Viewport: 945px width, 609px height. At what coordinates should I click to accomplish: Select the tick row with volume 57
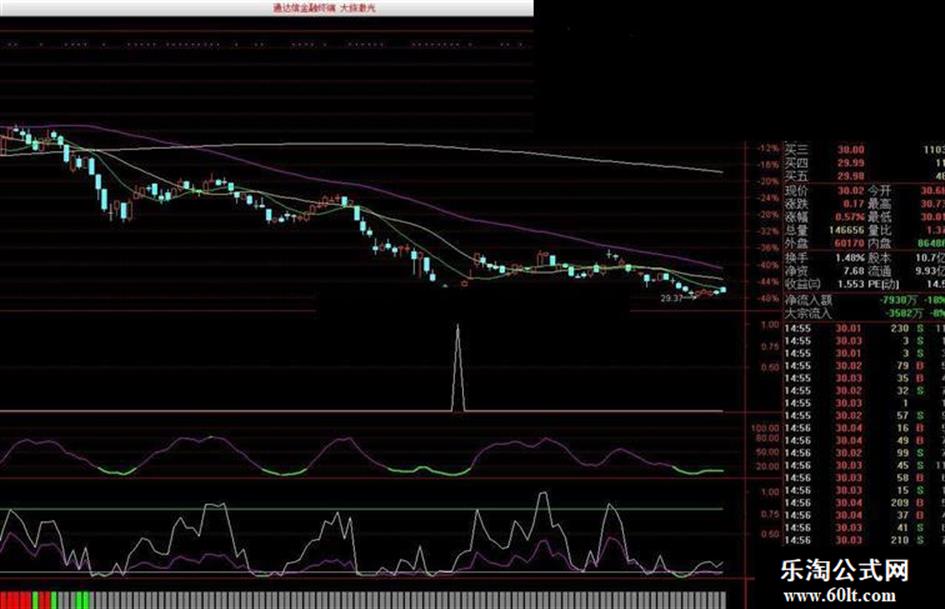click(x=864, y=416)
